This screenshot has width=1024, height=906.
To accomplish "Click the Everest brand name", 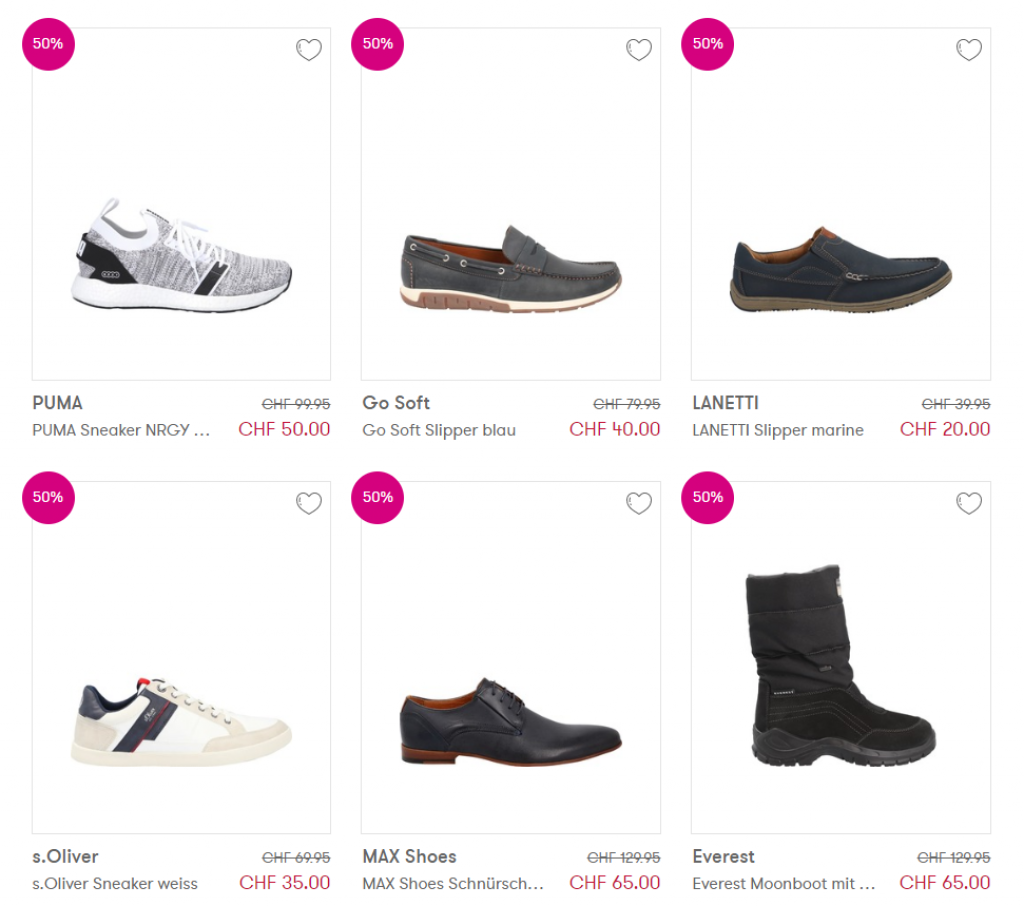I will 723,857.
